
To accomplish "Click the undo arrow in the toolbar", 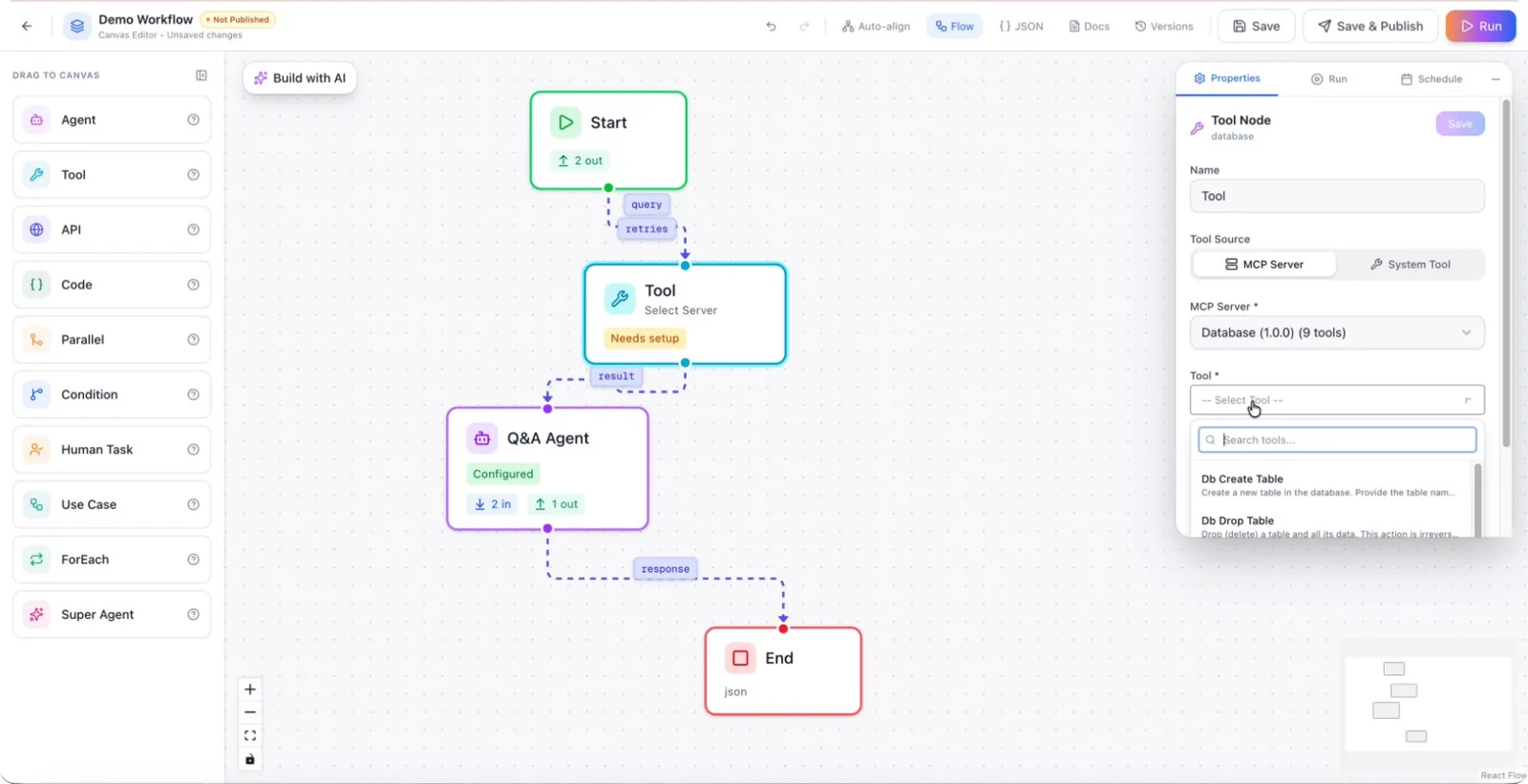I will 772,27.
